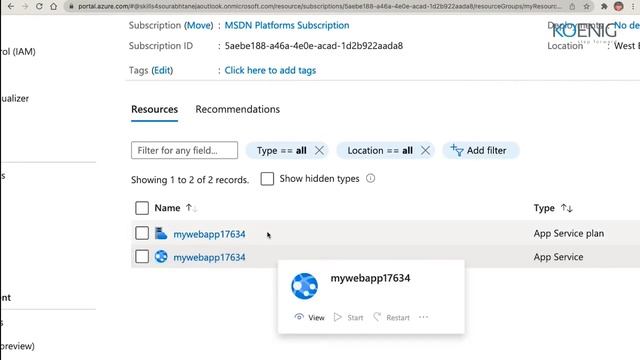Open the MSDN Platforms Subscription link

[x=287, y=25]
